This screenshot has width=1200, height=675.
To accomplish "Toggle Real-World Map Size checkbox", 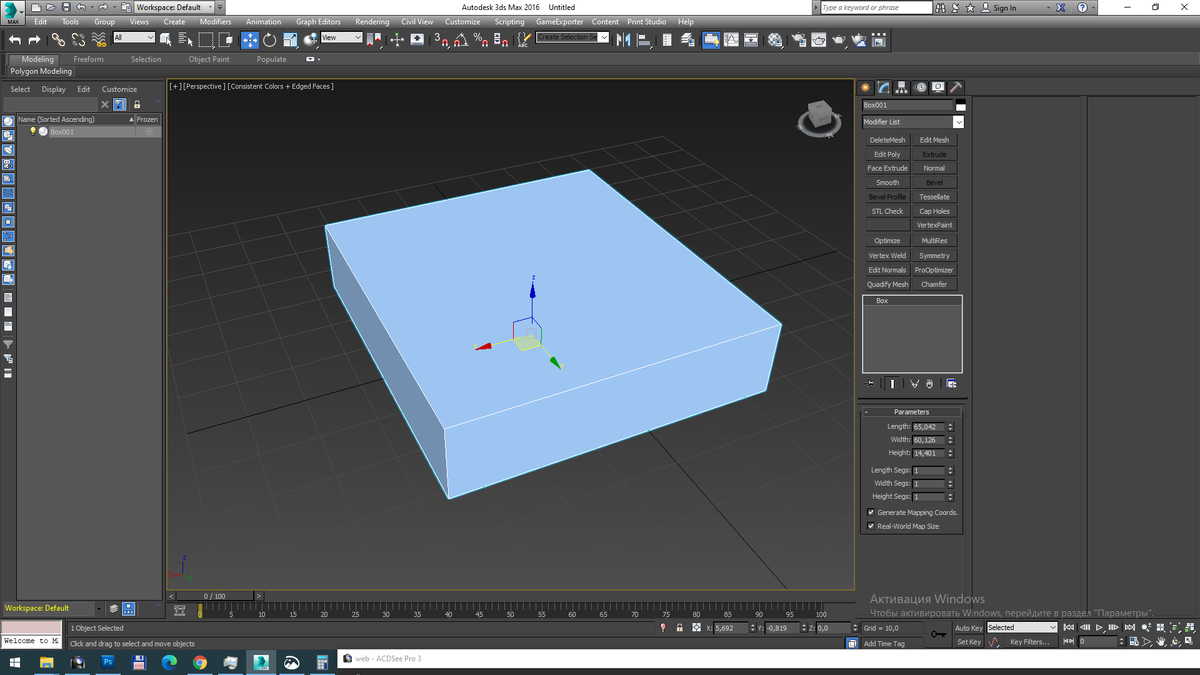I will 870,525.
